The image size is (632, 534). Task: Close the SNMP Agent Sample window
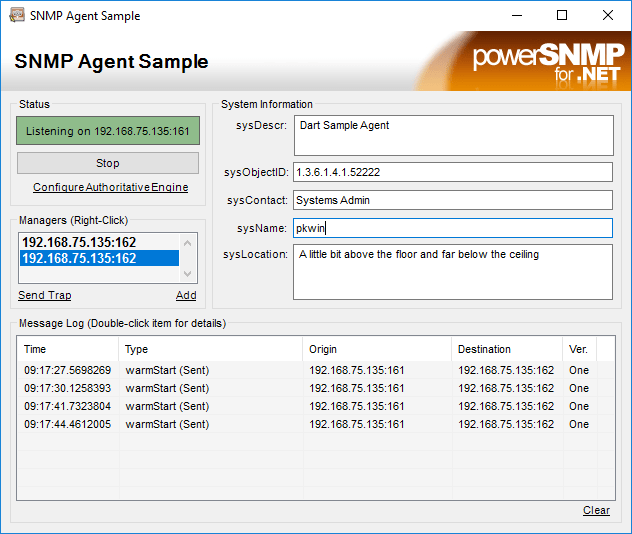[x=608, y=16]
